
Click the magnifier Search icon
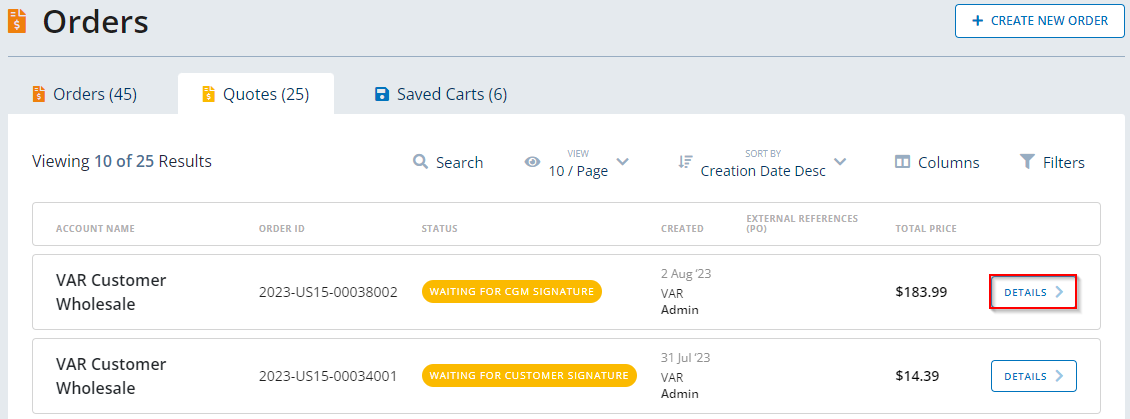(421, 162)
